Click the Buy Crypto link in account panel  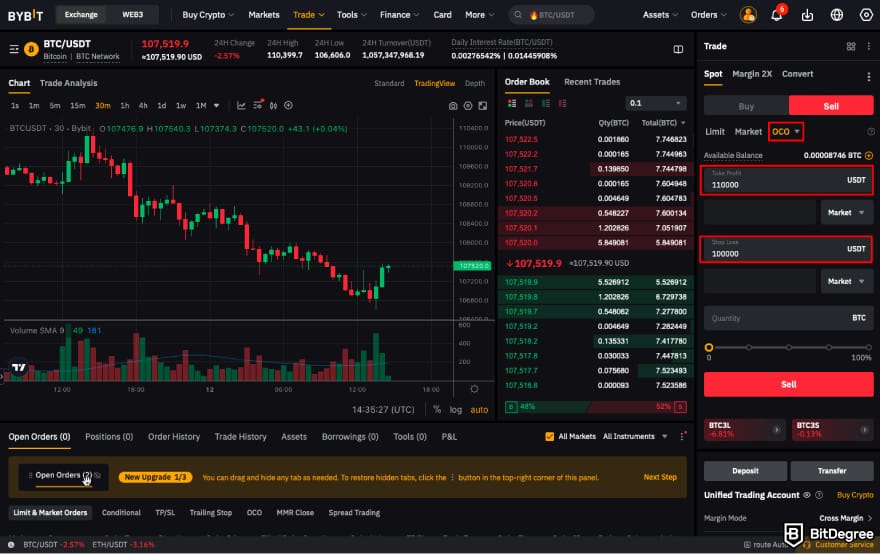click(x=855, y=495)
